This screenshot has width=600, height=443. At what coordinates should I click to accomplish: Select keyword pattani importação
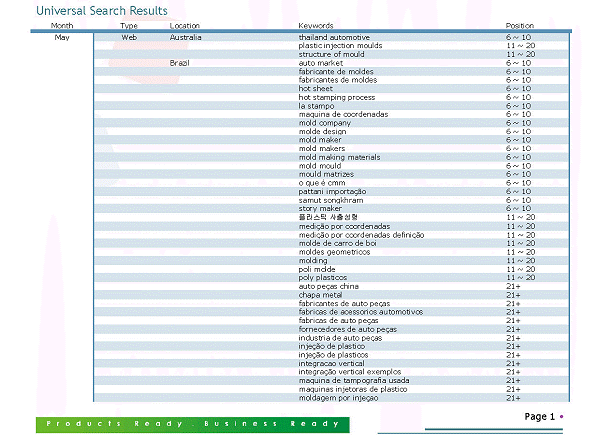[333, 191]
